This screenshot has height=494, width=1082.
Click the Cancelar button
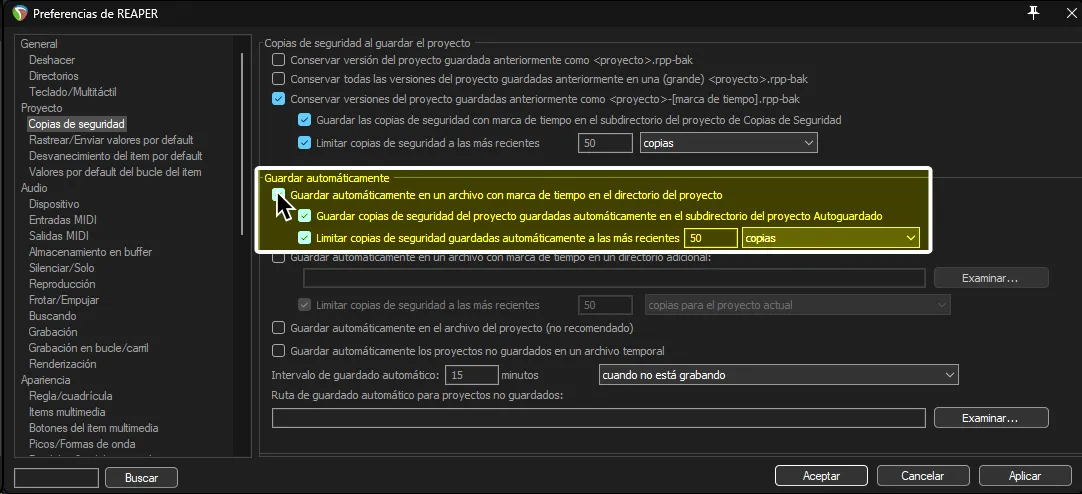pos(923,476)
